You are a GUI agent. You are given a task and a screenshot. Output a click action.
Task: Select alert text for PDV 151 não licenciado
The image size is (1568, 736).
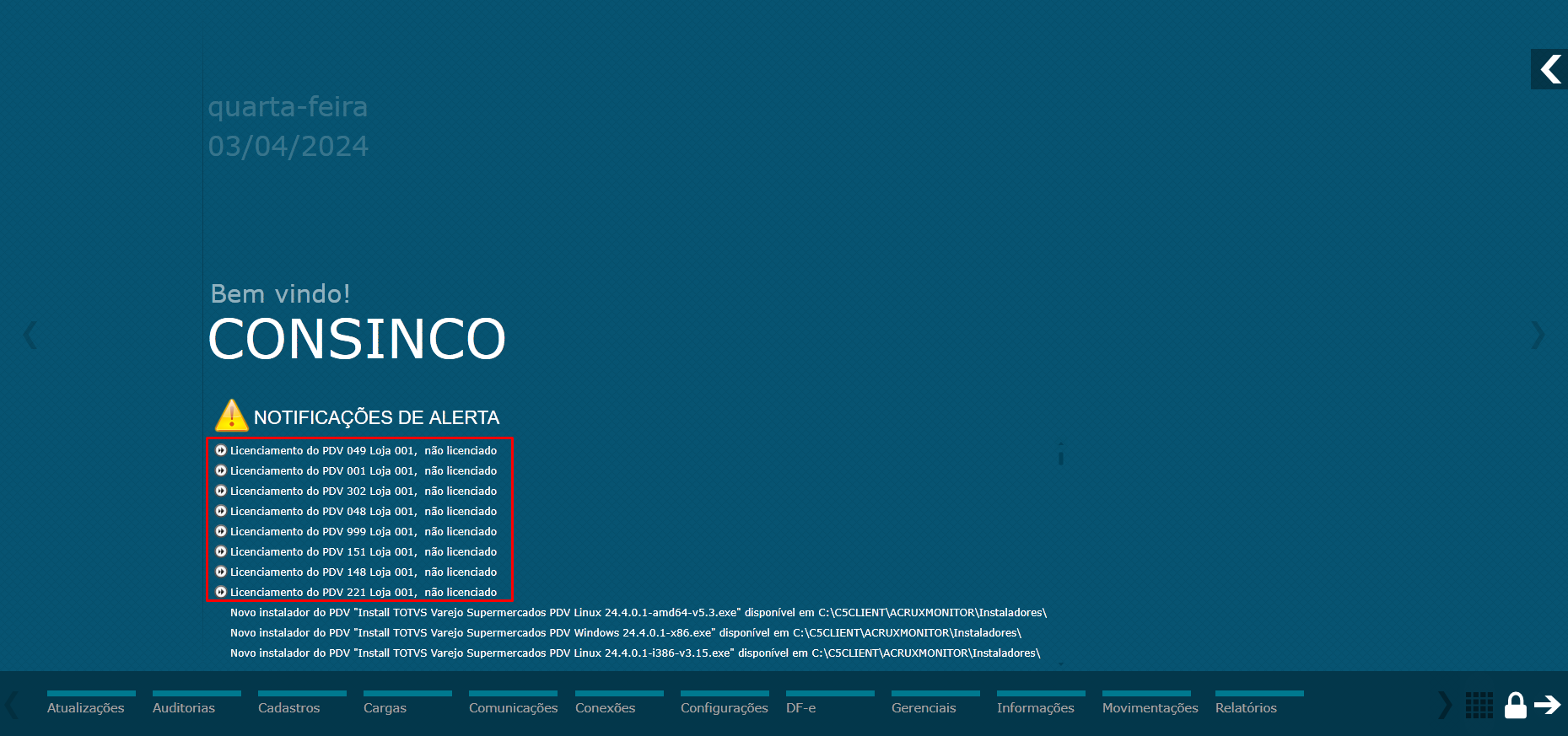click(364, 551)
